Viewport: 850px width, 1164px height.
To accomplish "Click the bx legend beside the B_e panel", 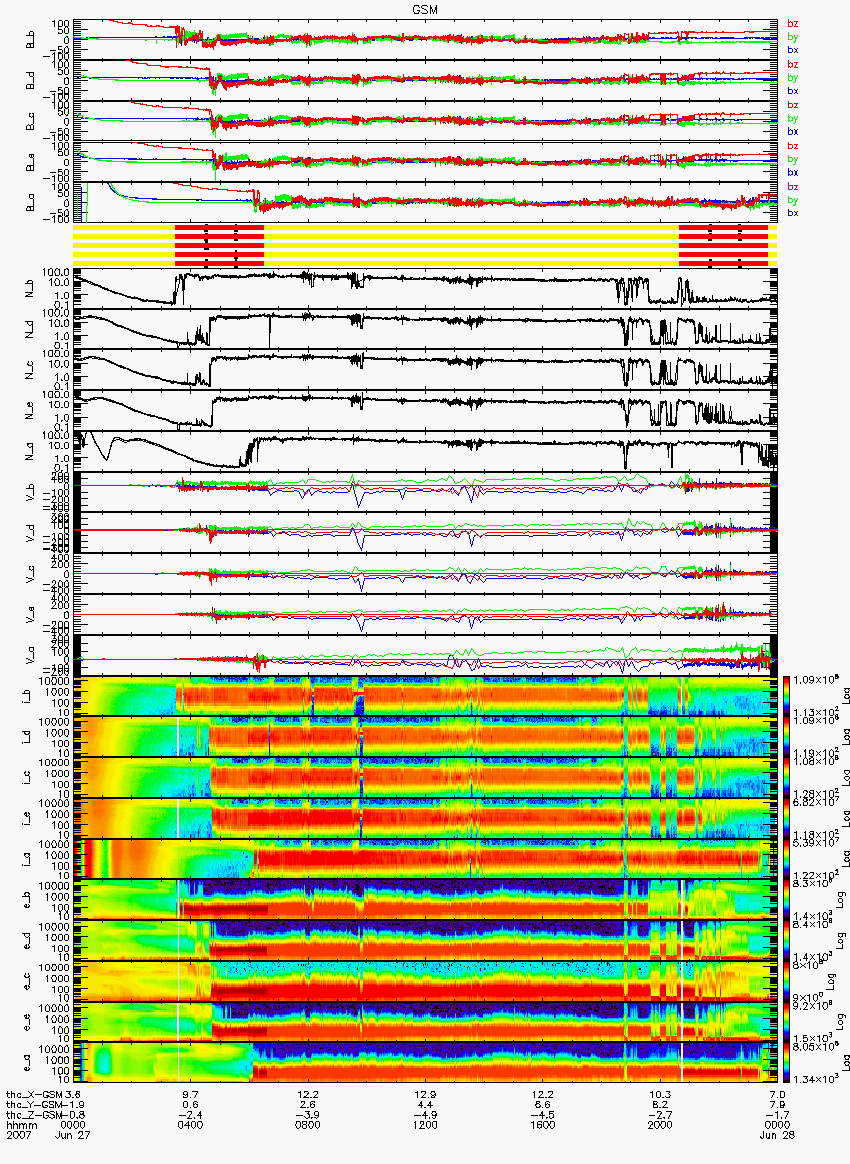I will pos(793,172).
